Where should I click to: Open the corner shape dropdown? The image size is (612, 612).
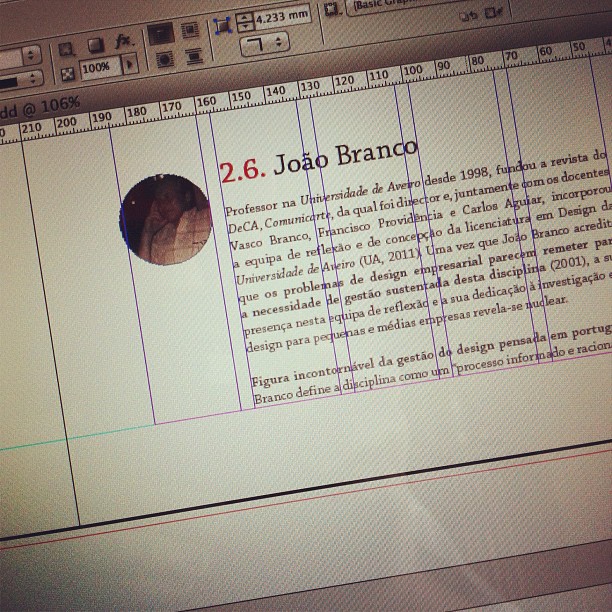point(265,43)
